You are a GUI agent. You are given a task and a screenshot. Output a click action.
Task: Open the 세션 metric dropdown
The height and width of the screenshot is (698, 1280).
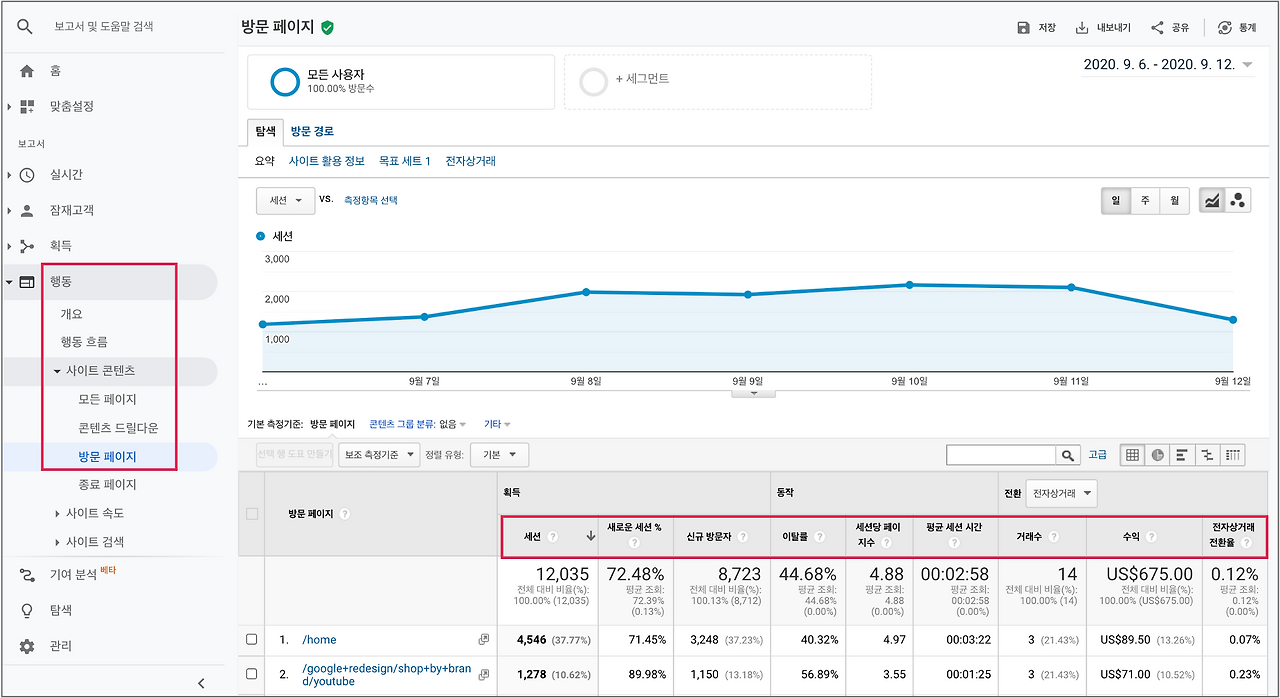(x=286, y=200)
